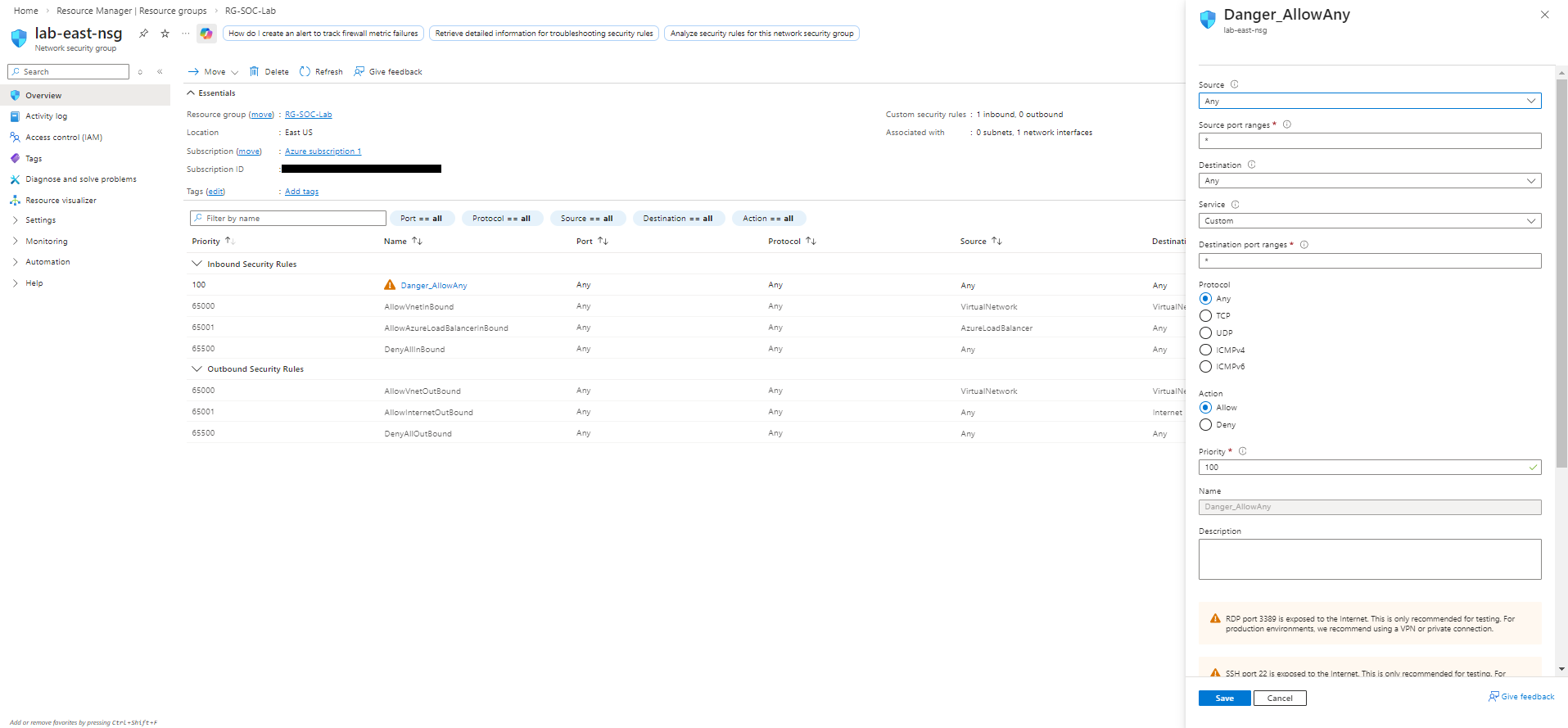
Task: Collapse Inbound Security Rules group
Action: [x=197, y=264]
